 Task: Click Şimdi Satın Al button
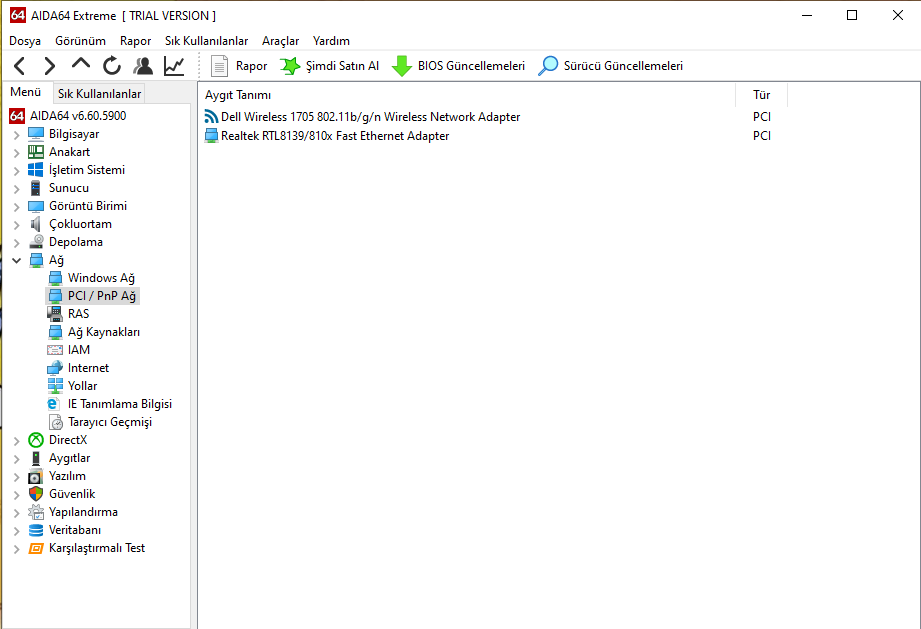[x=330, y=66]
